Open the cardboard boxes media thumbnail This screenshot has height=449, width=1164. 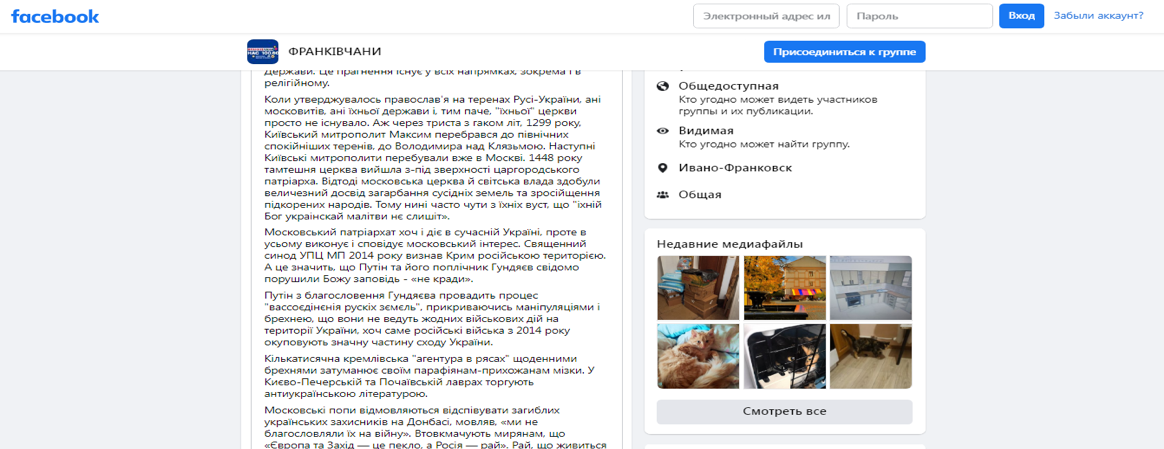coord(698,287)
